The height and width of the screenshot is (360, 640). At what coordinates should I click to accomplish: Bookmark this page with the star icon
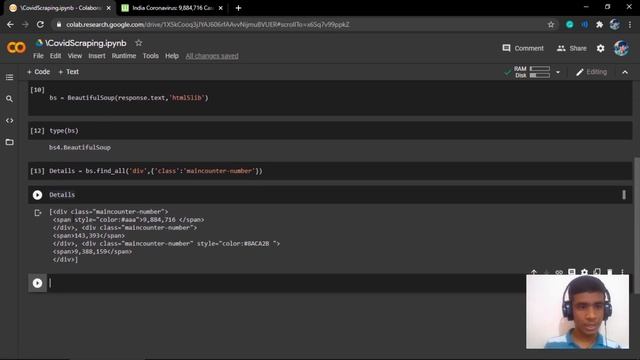[x=551, y=24]
